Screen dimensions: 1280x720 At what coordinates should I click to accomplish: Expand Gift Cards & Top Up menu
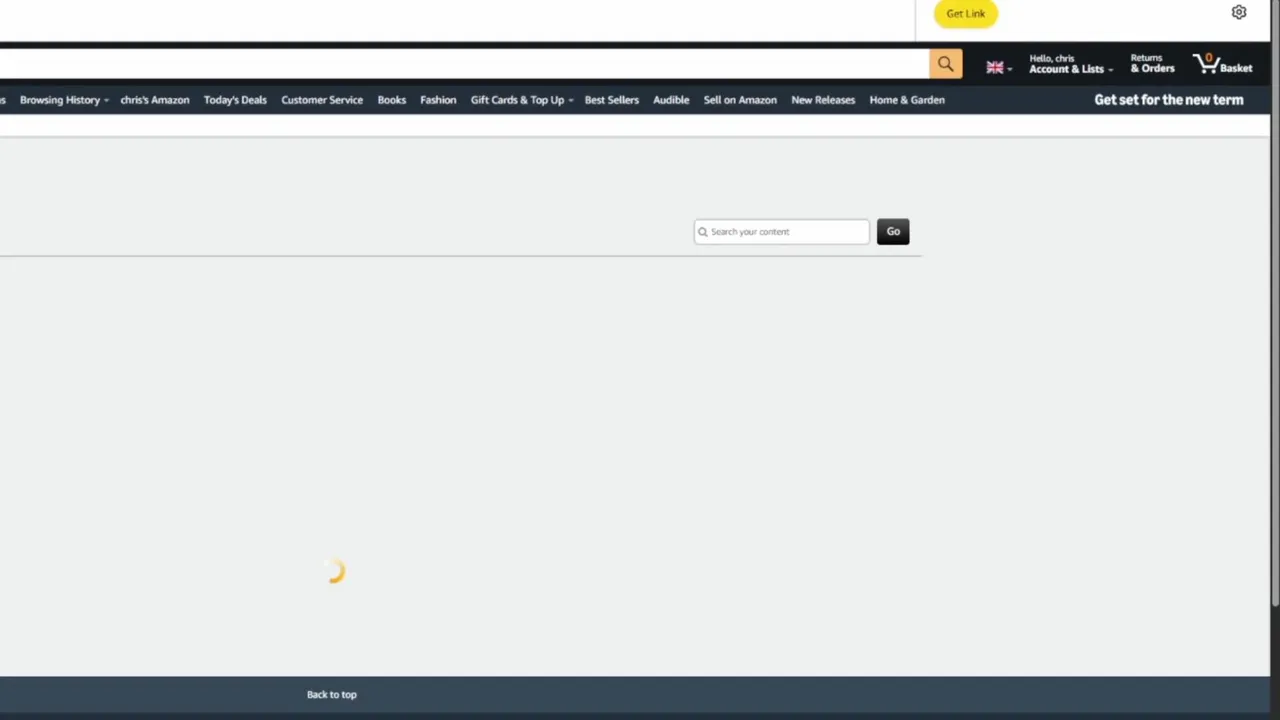tap(522, 100)
